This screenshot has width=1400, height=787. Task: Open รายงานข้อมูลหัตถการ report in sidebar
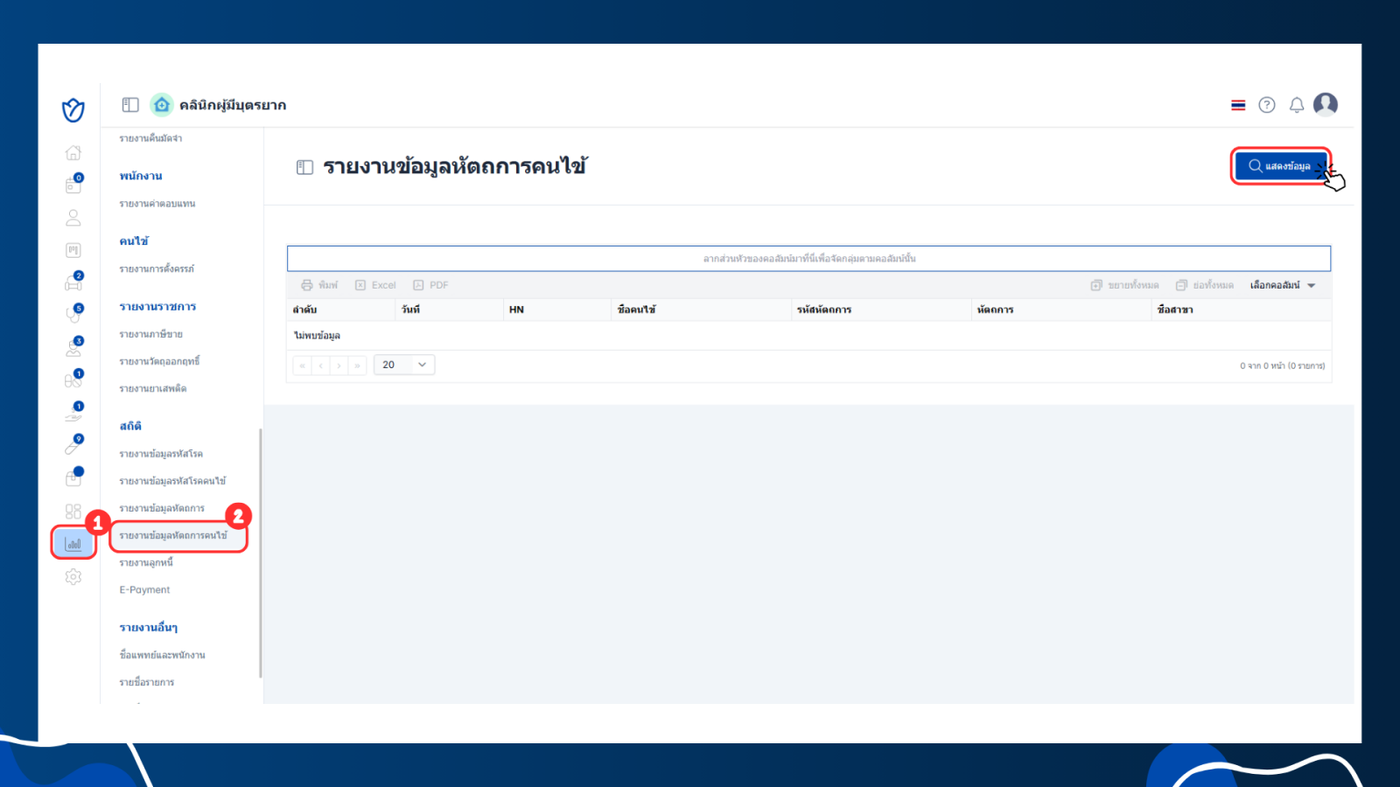[162, 508]
